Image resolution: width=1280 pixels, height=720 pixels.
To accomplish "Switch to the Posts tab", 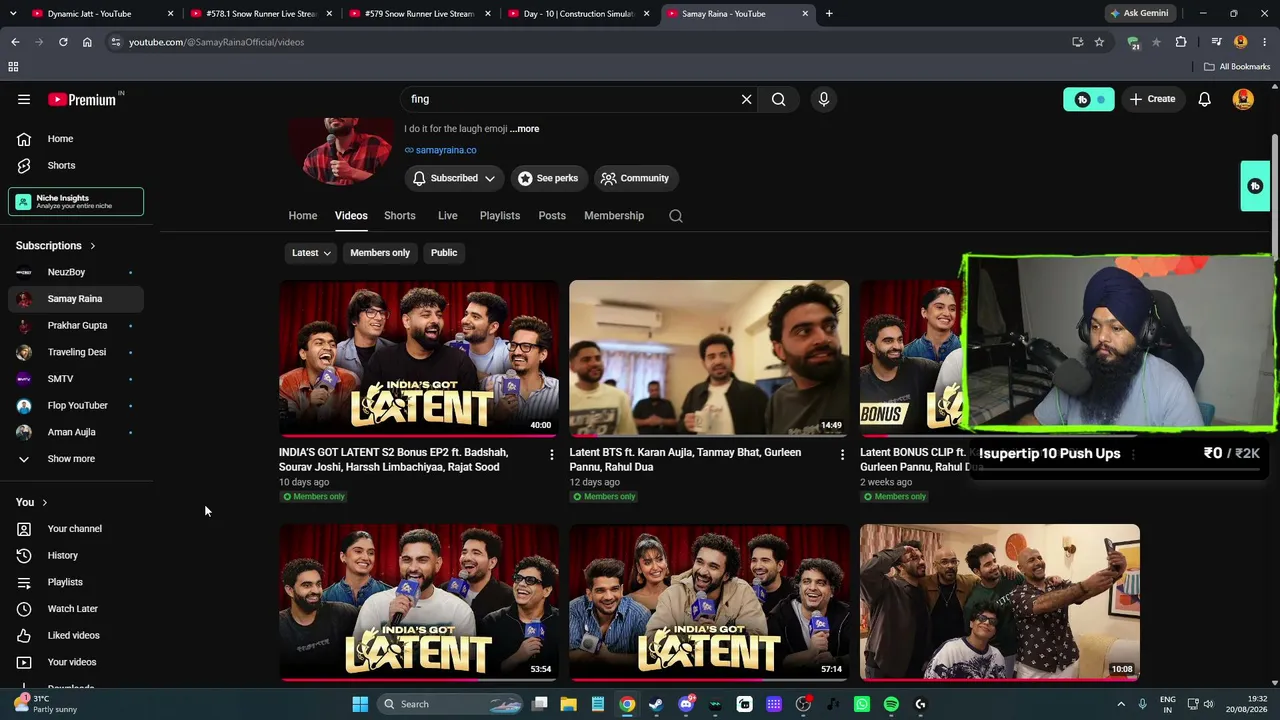I will [x=552, y=216].
